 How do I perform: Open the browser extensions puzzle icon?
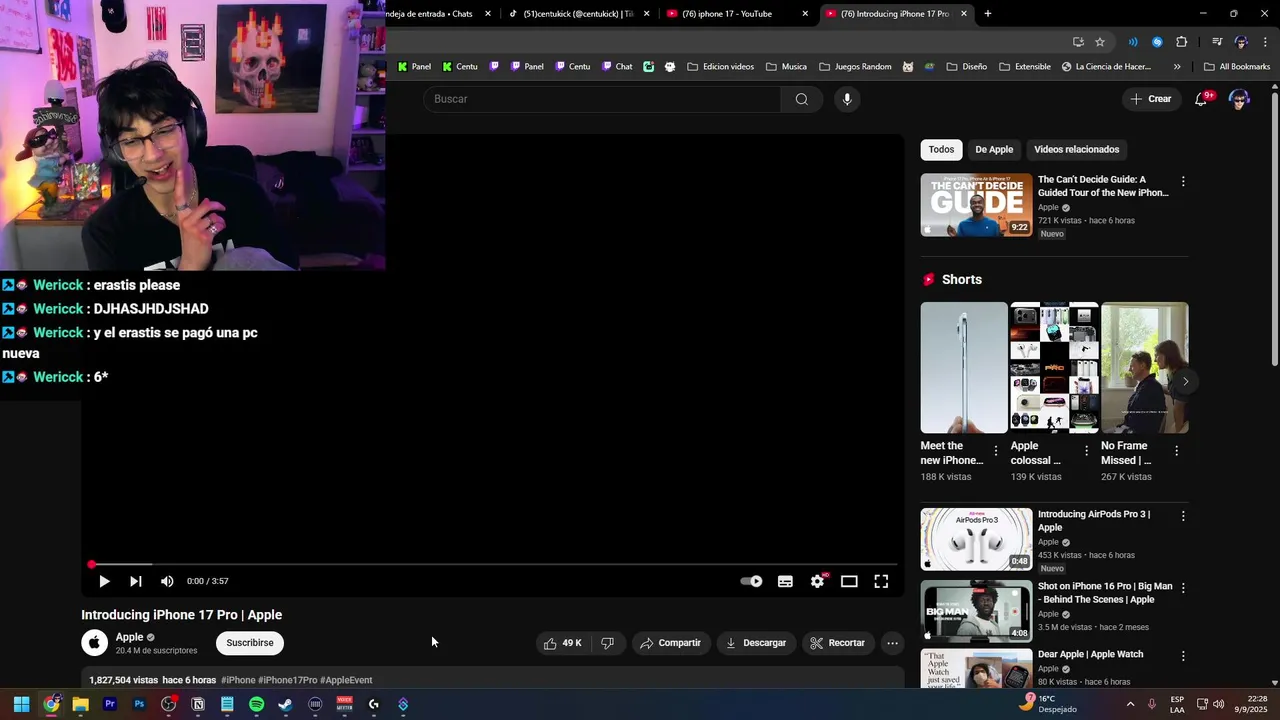(x=1181, y=42)
